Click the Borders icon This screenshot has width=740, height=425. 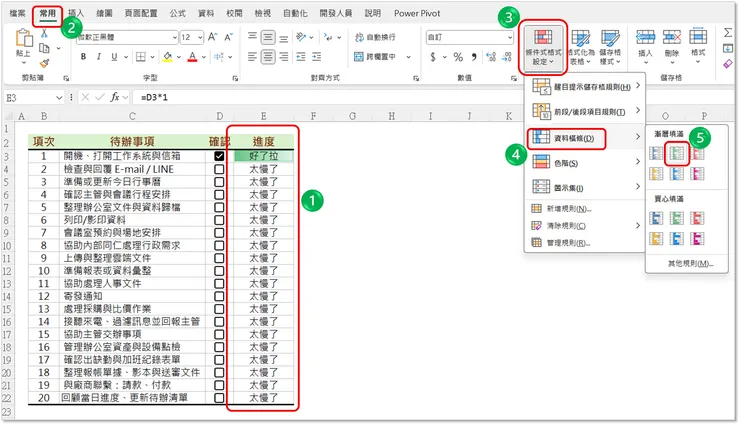coord(141,57)
